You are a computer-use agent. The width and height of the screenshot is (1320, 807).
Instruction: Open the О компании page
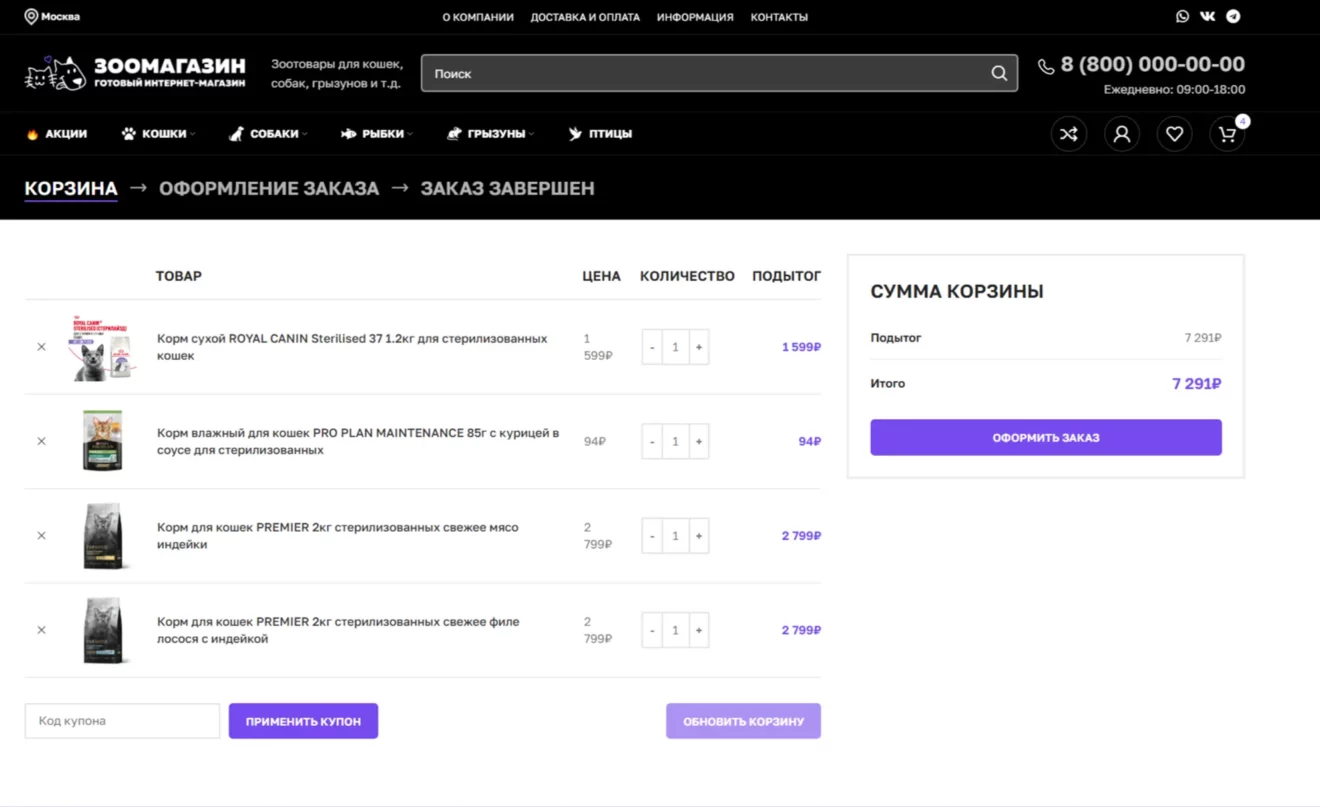tap(478, 17)
